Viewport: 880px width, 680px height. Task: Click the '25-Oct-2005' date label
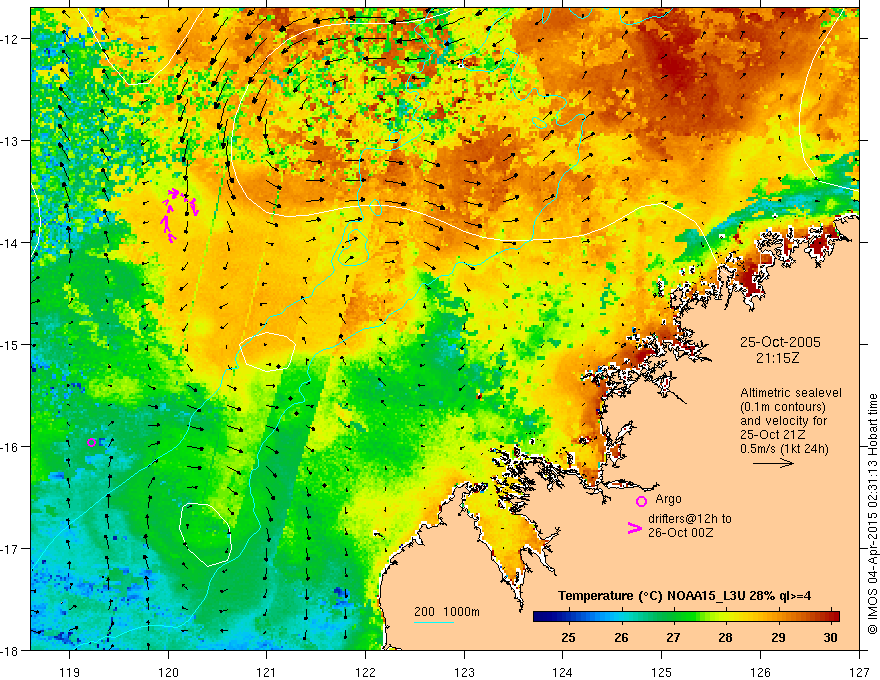[x=780, y=342]
